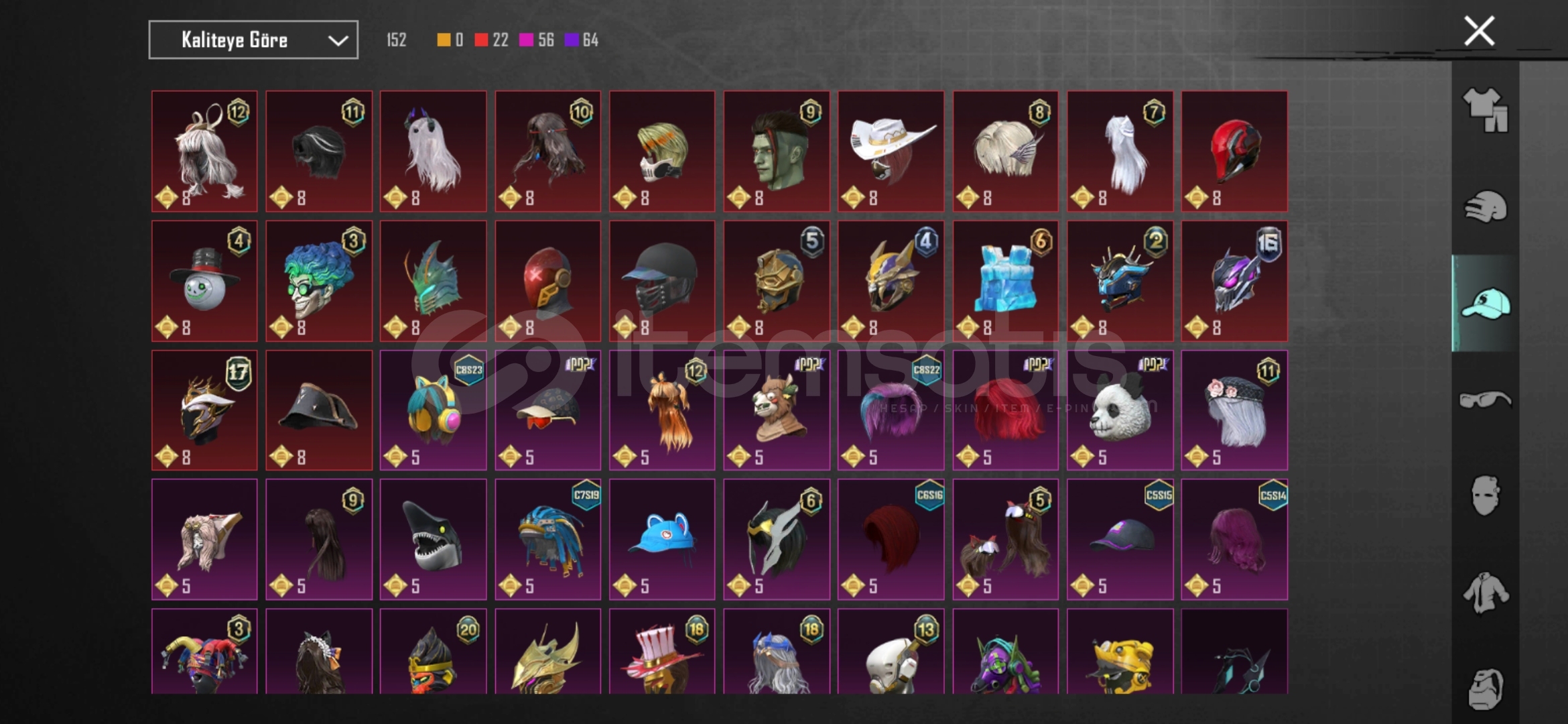Click the dropdown chevron arrow
Image resolution: width=1568 pixels, height=724 pixels.
[x=338, y=41]
